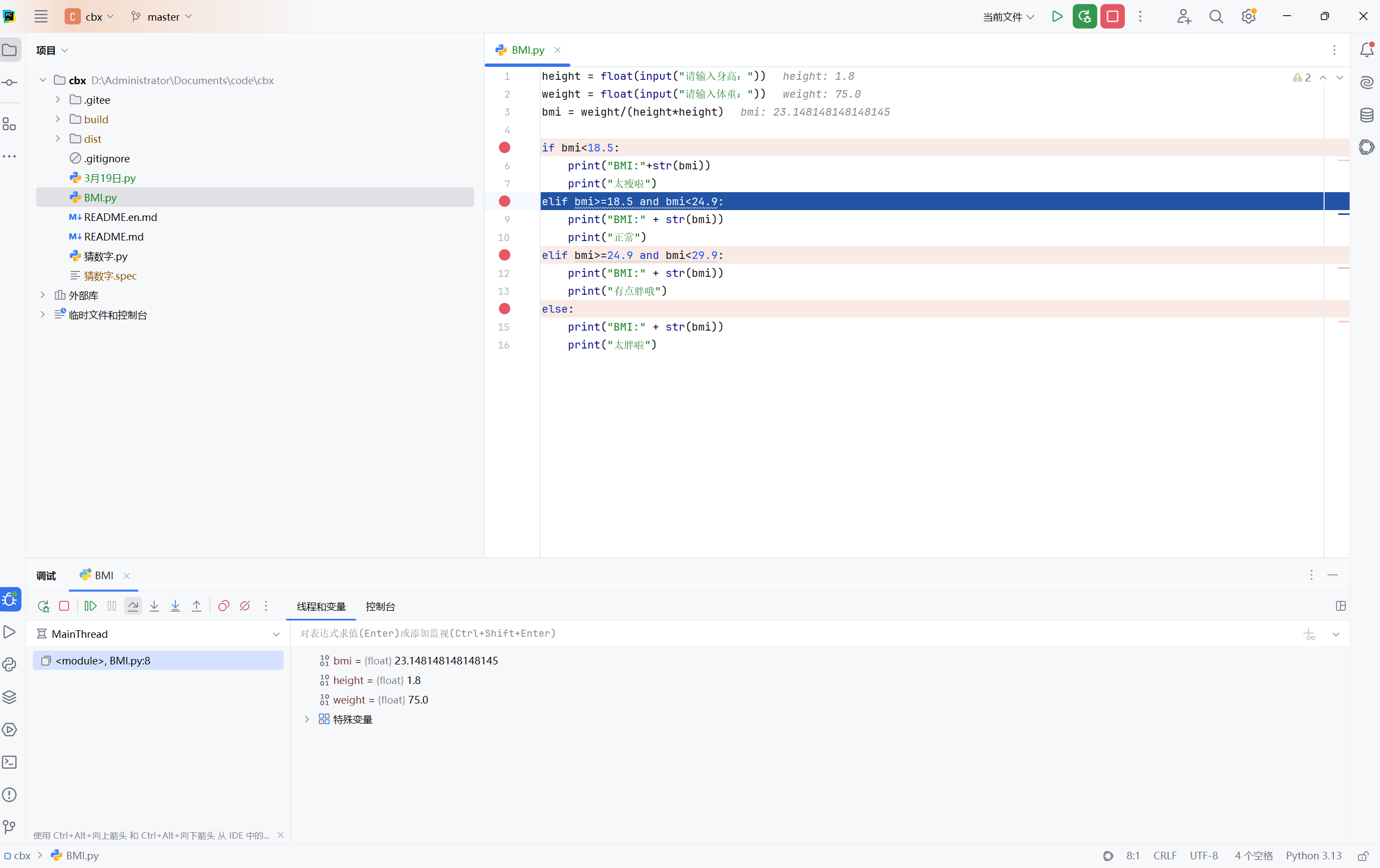The image size is (1380, 868).
Task: Open the master branch selector
Action: point(162,17)
